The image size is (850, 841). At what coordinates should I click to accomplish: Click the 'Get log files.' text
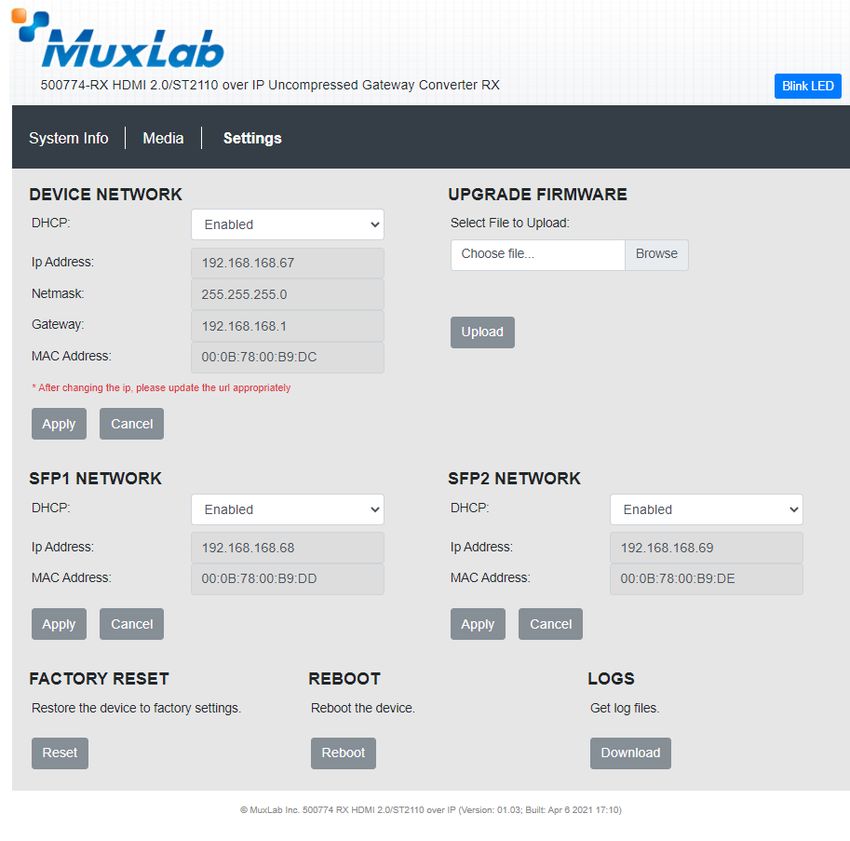(x=624, y=708)
